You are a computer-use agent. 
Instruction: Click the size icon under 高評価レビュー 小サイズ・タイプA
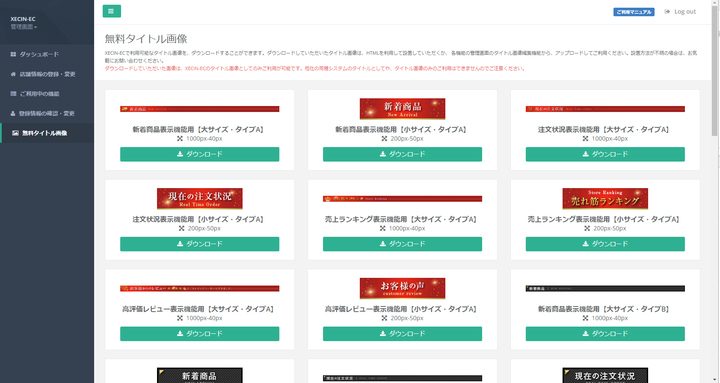coord(384,318)
